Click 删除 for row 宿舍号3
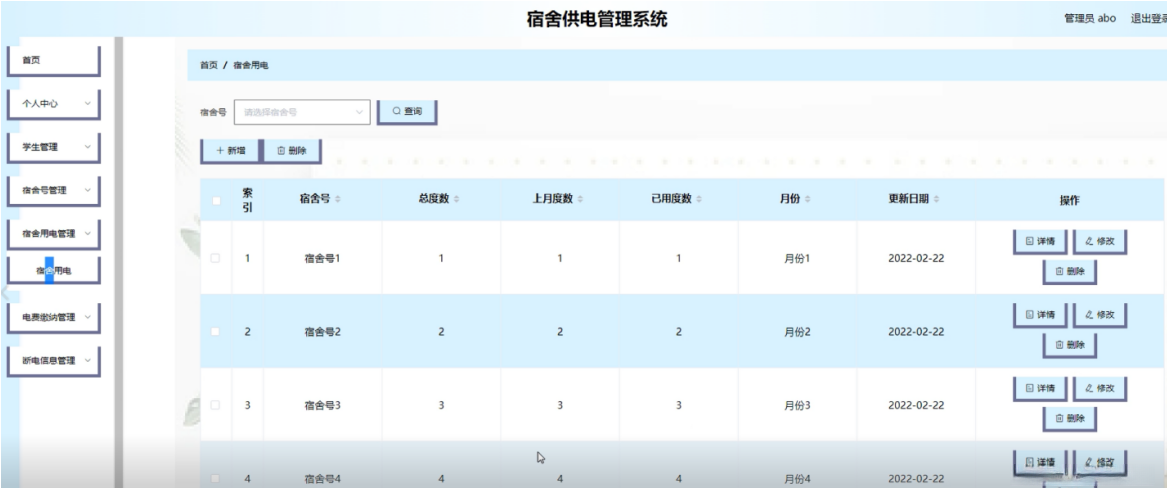The width and height of the screenshot is (1167, 494). point(1070,419)
